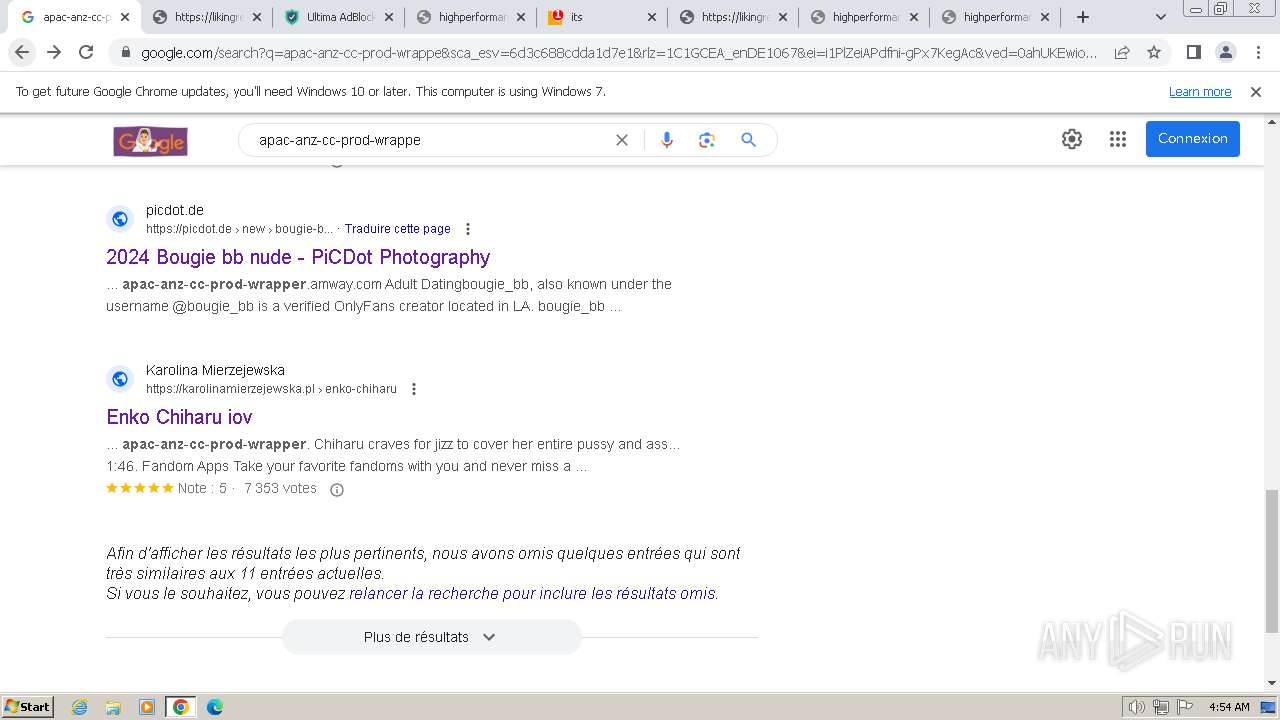Viewport: 1280px width, 720px height.
Task: Launch Internet Explorer from the taskbar
Action: pyautogui.click(x=80, y=707)
